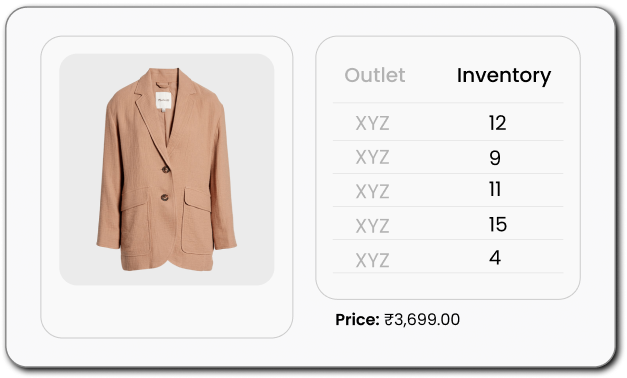Select the Inventory tab heading
Viewport: 627px width, 378px height.
pos(504,75)
